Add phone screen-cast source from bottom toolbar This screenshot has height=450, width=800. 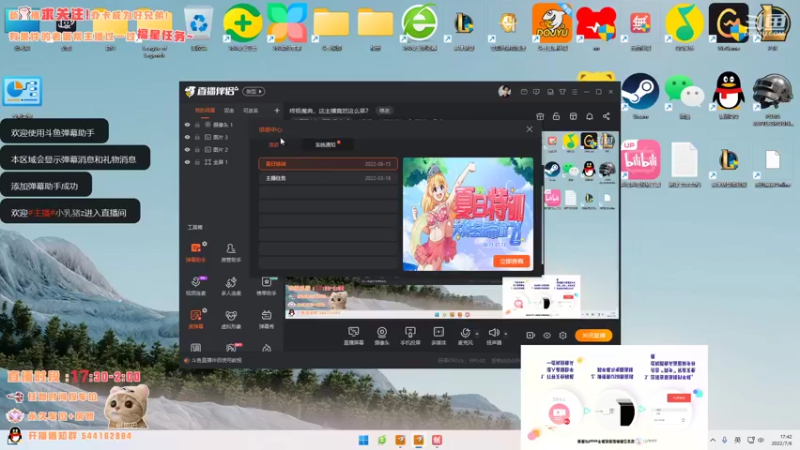(410, 336)
